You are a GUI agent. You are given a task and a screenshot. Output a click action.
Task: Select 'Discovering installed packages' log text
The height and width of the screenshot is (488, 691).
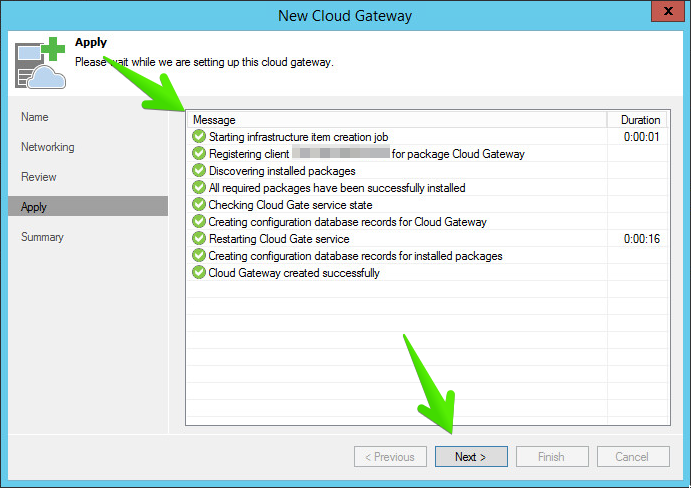(x=282, y=171)
